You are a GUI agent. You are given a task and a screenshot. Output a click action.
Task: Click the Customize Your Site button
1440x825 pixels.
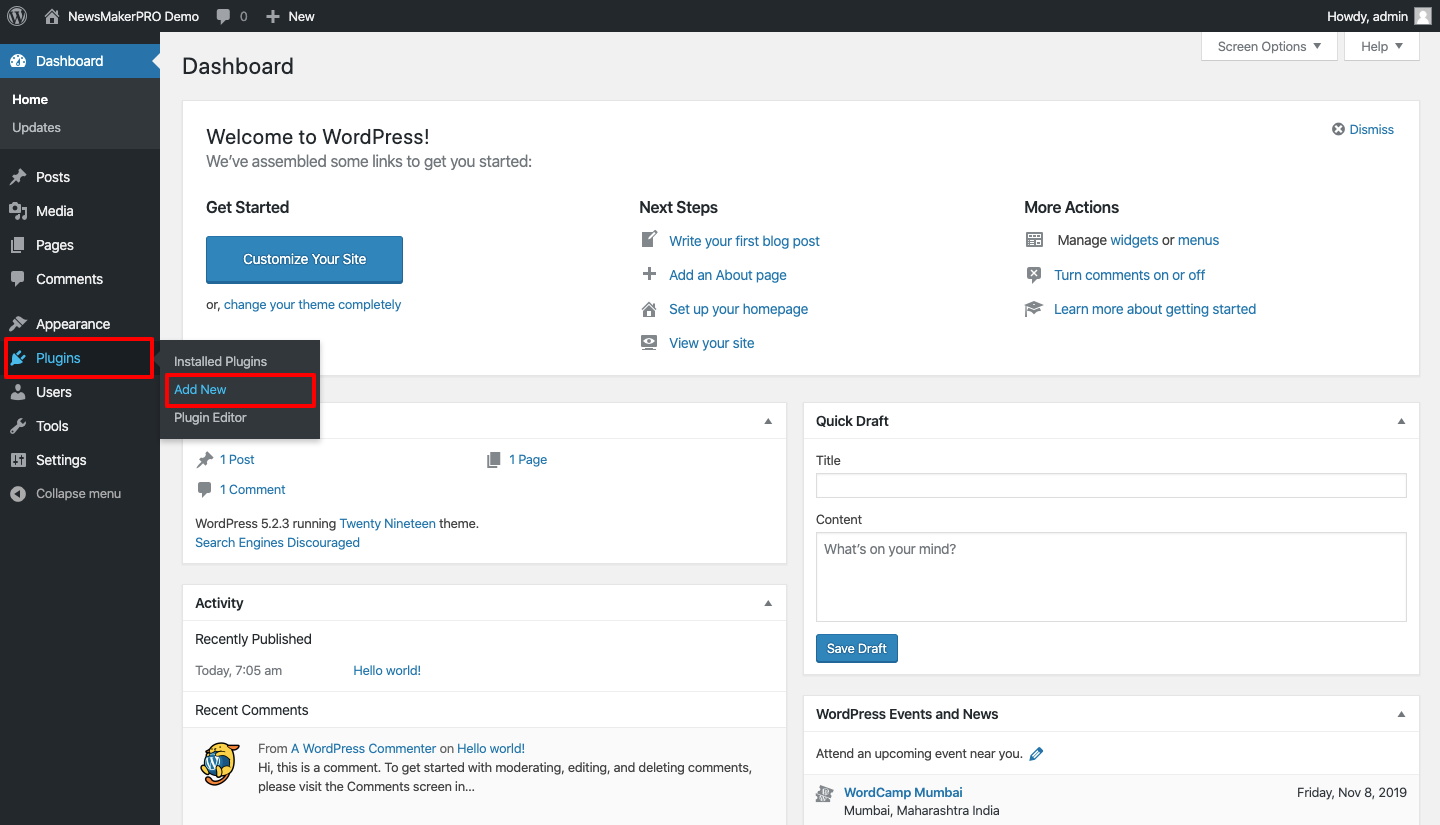click(x=304, y=259)
